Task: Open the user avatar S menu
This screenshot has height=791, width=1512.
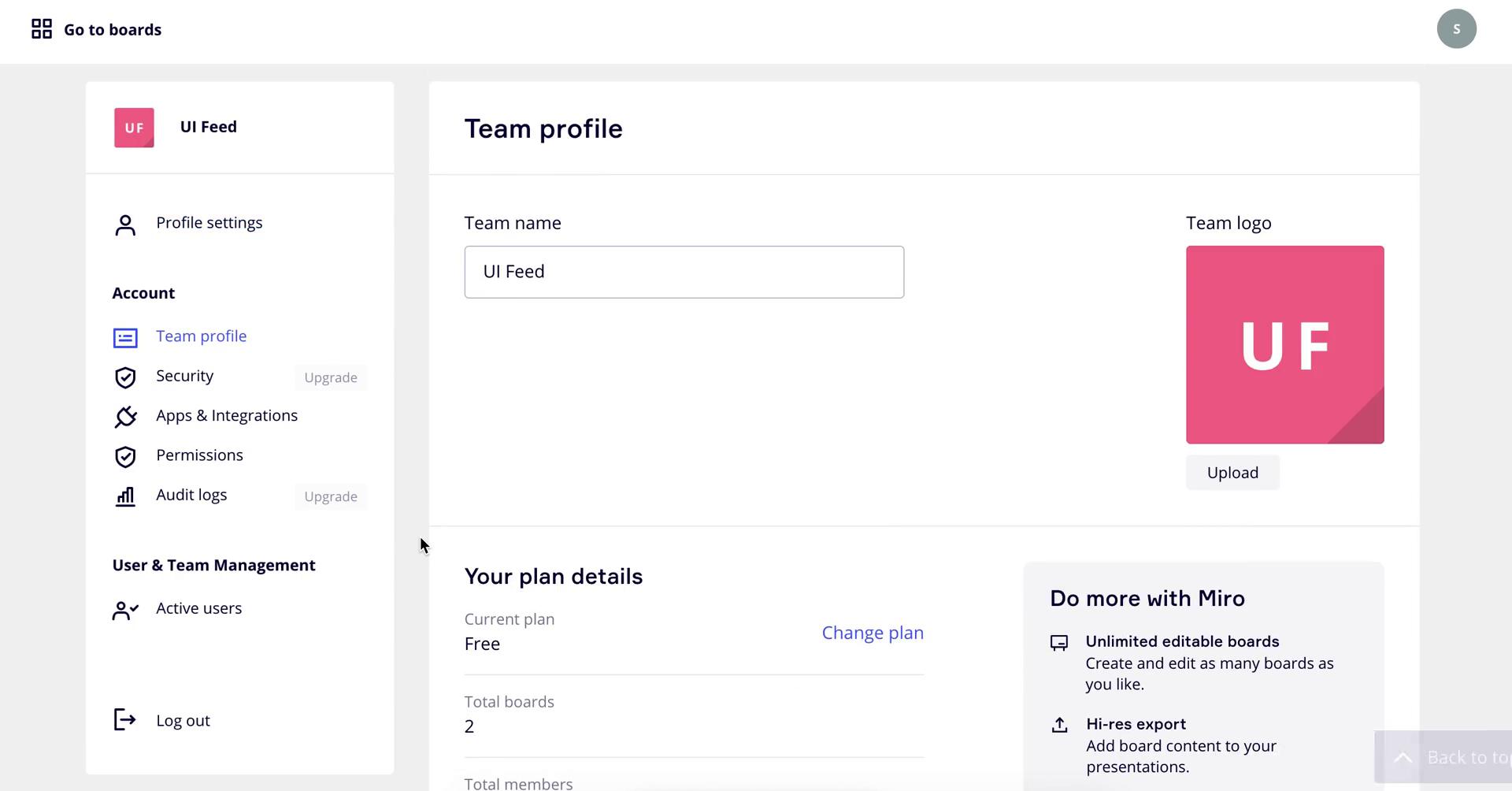Action: click(x=1456, y=29)
